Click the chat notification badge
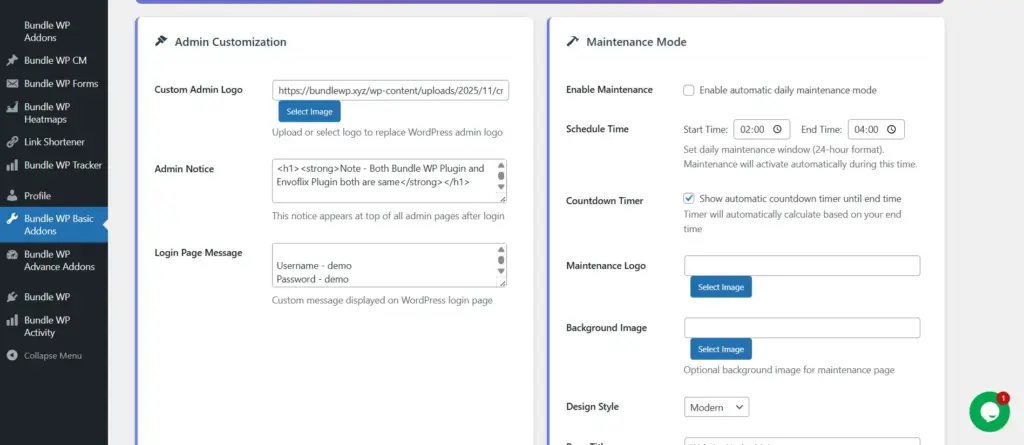The image size is (1024, 445). click(1003, 398)
